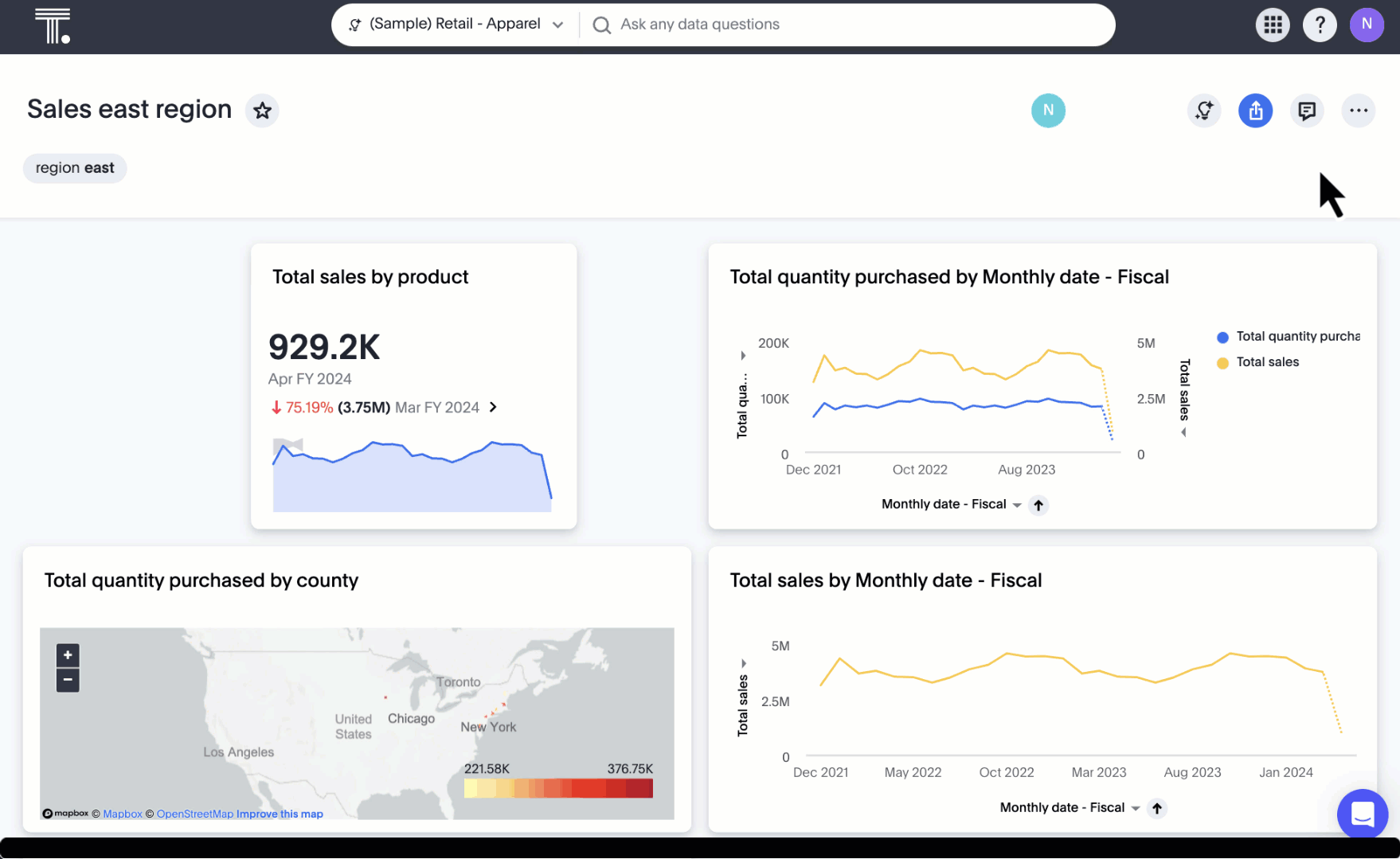Open the help question mark menu
This screenshot has height=859, width=1400.
[1320, 25]
